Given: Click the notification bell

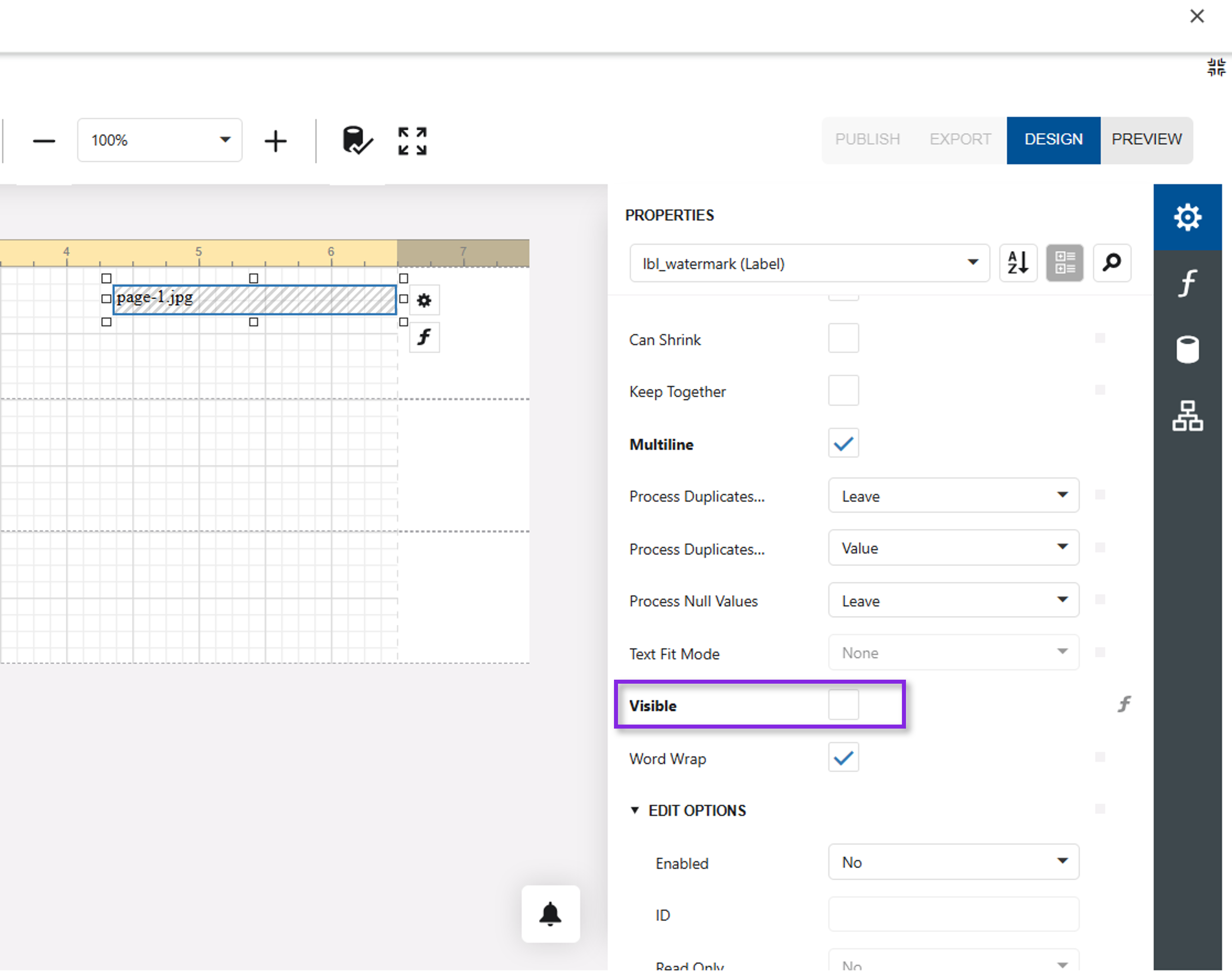Looking at the screenshot, I should coord(550,915).
